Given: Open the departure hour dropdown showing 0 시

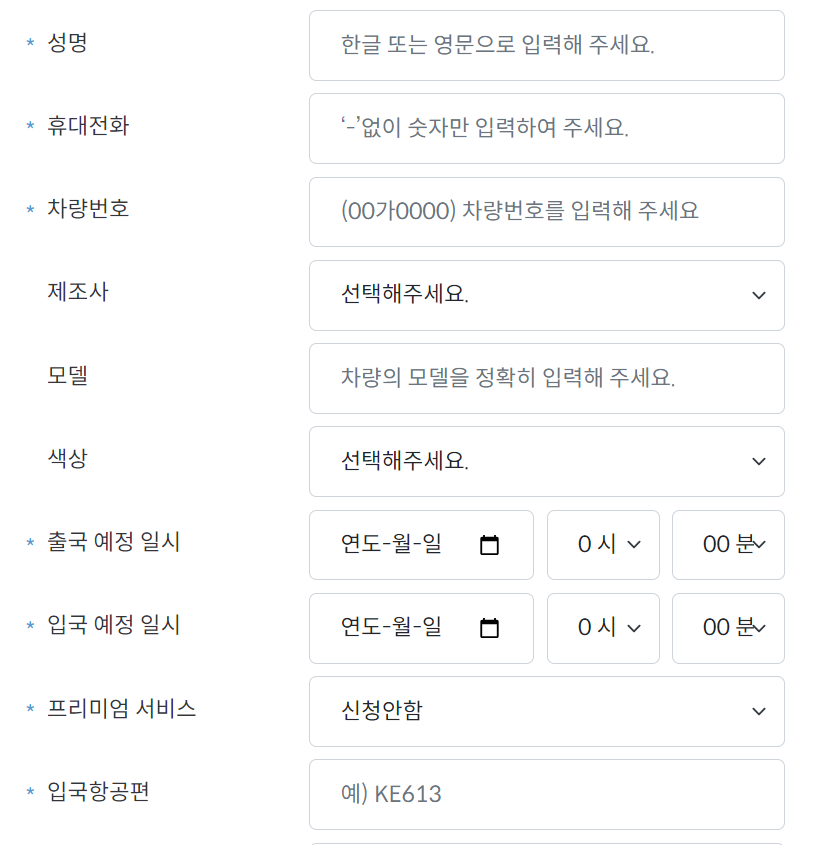Looking at the screenshot, I should click(x=603, y=544).
